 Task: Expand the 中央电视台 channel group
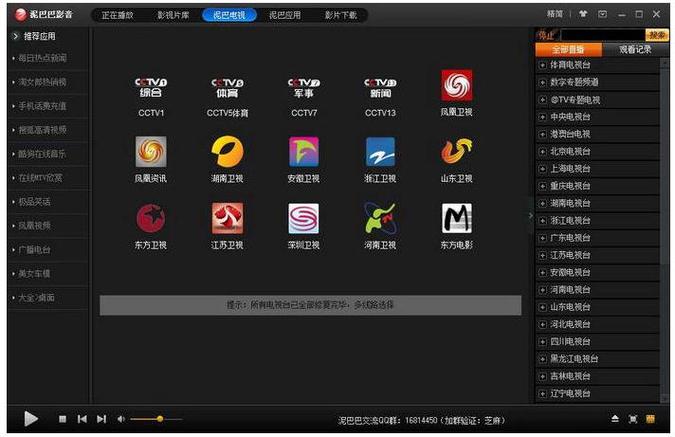(541, 117)
